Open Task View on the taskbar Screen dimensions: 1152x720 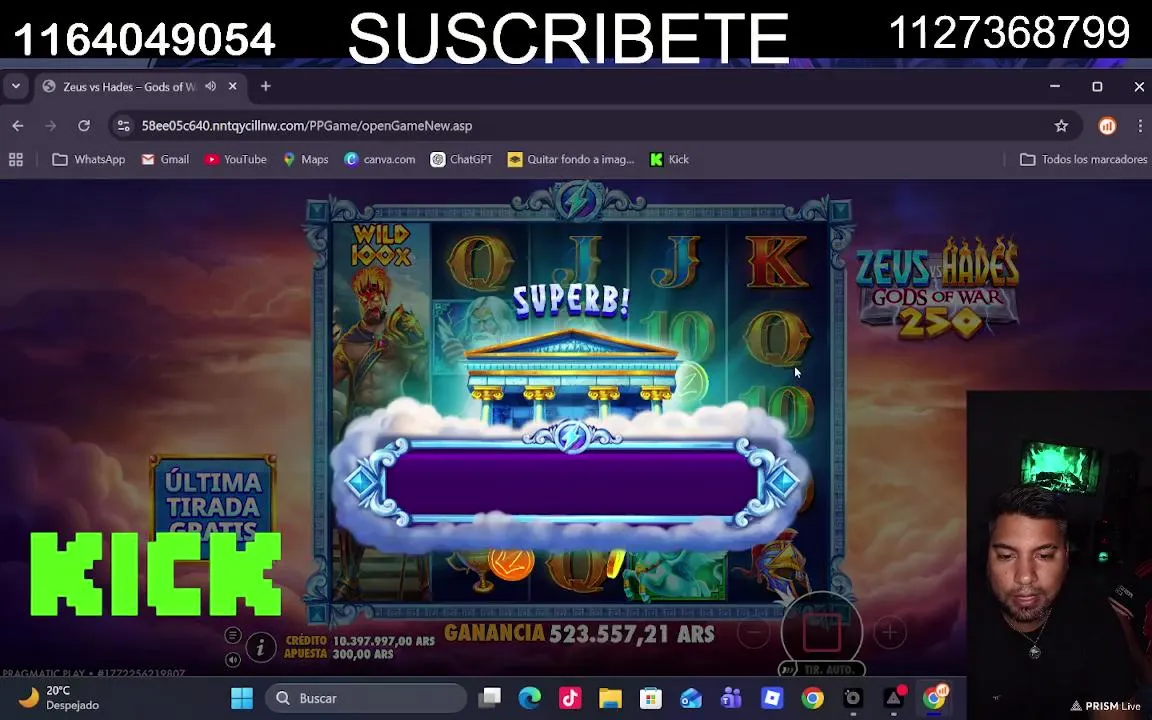(x=489, y=698)
